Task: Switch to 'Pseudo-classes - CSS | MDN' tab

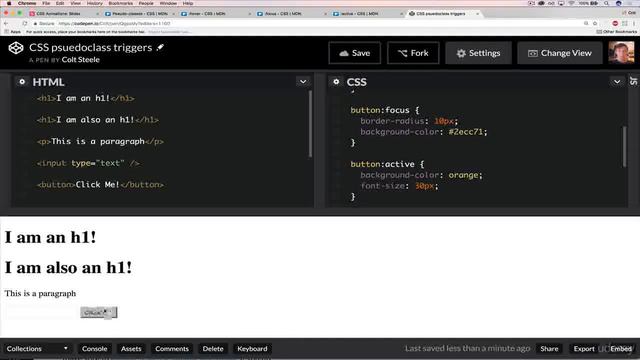Action: tap(139, 13)
